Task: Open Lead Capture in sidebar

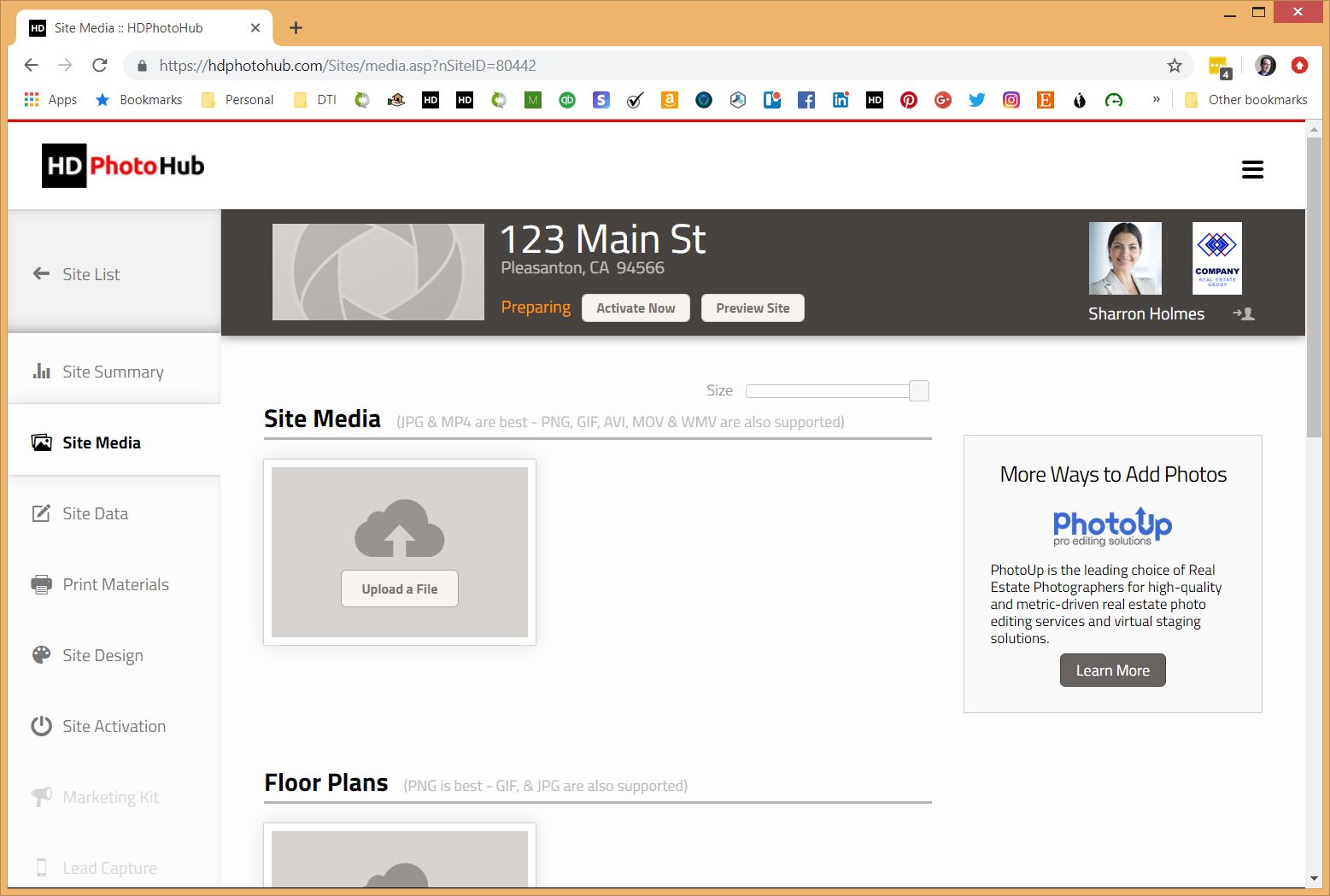Action: 95,868
